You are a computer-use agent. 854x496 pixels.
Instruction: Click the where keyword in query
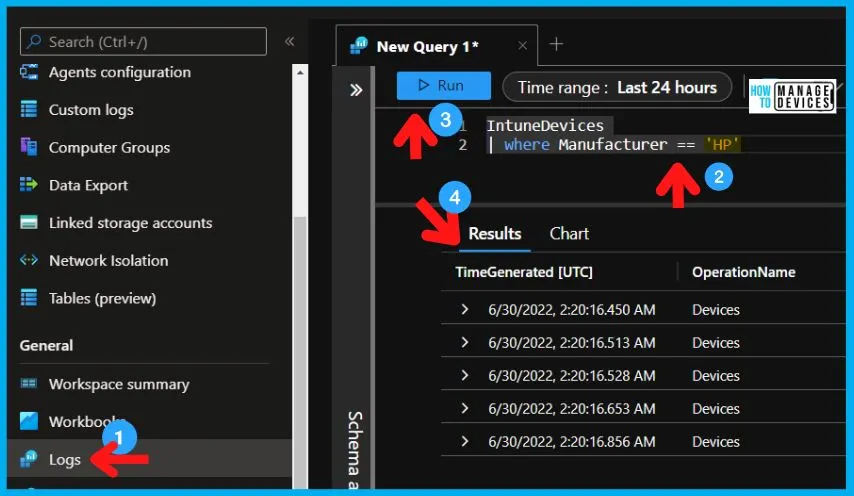527,144
